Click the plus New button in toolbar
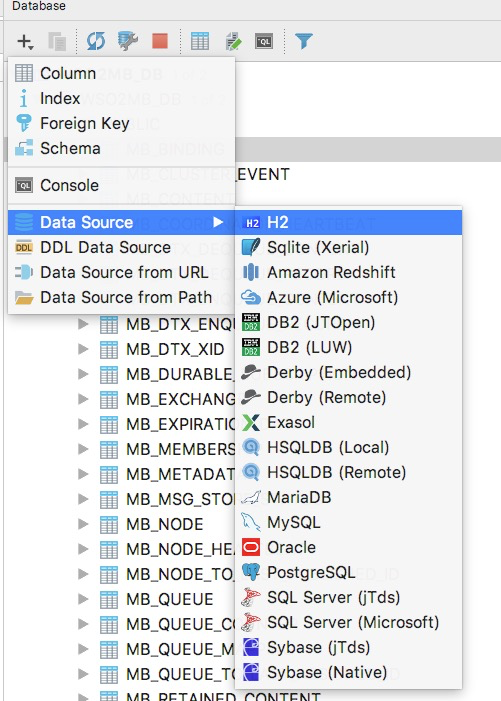This screenshot has width=501, height=701. [25, 42]
